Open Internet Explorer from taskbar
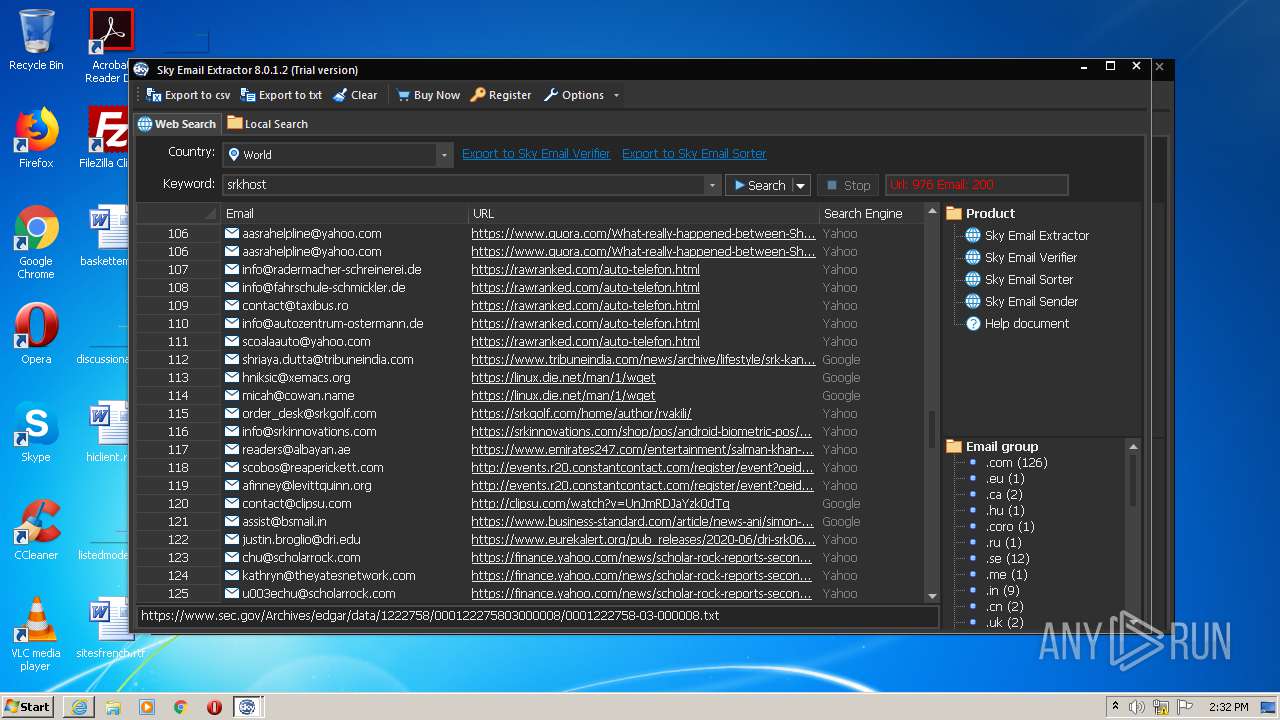The height and width of the screenshot is (720, 1280). point(79,707)
